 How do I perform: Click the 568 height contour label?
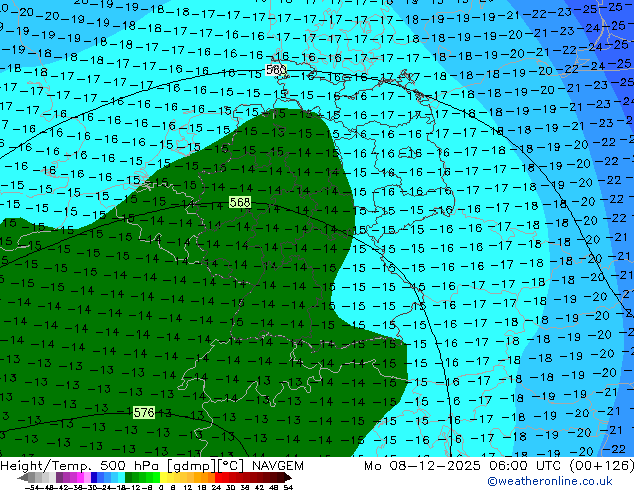click(240, 202)
